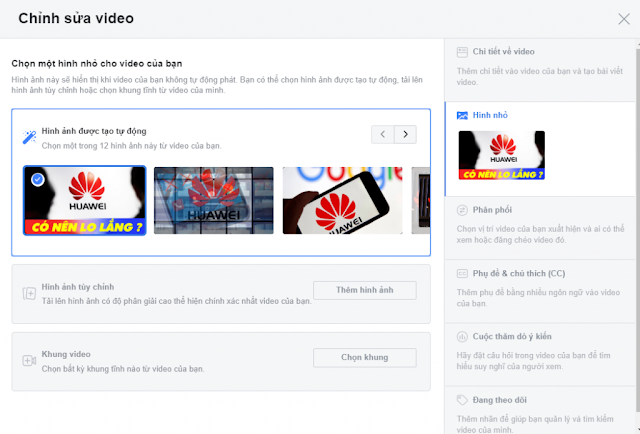The height and width of the screenshot is (434, 640).
Task: Open the Hình nhỏ tab
Action: (x=540, y=149)
